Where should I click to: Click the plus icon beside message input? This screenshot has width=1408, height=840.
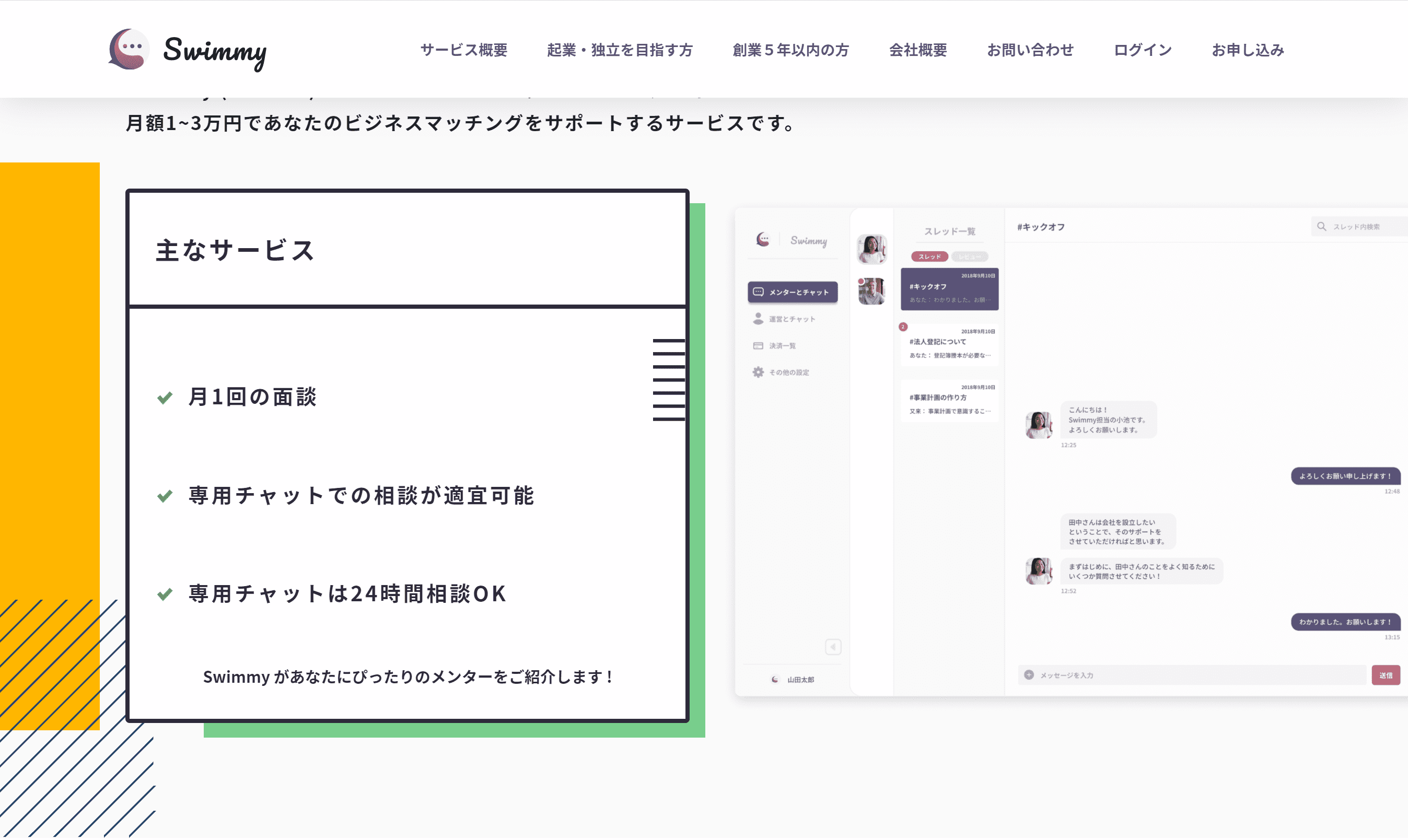click(x=1029, y=675)
